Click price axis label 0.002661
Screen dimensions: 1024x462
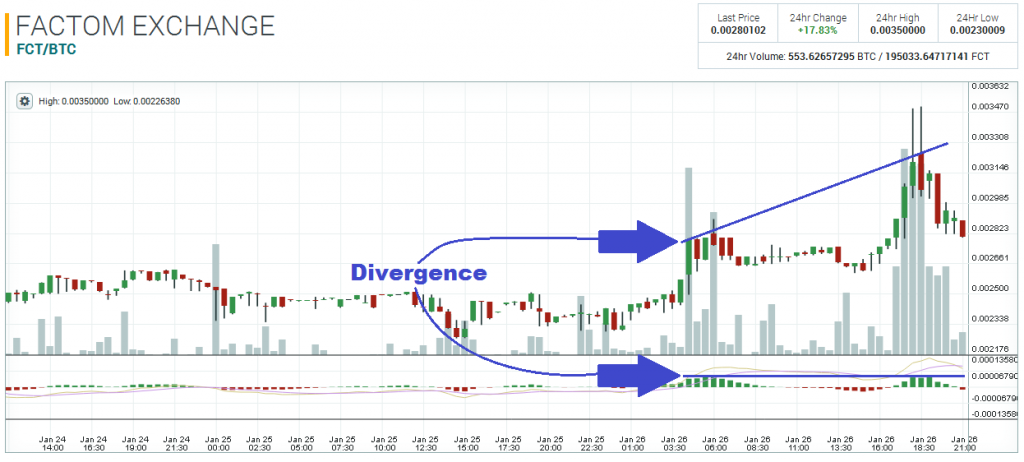[989, 257]
